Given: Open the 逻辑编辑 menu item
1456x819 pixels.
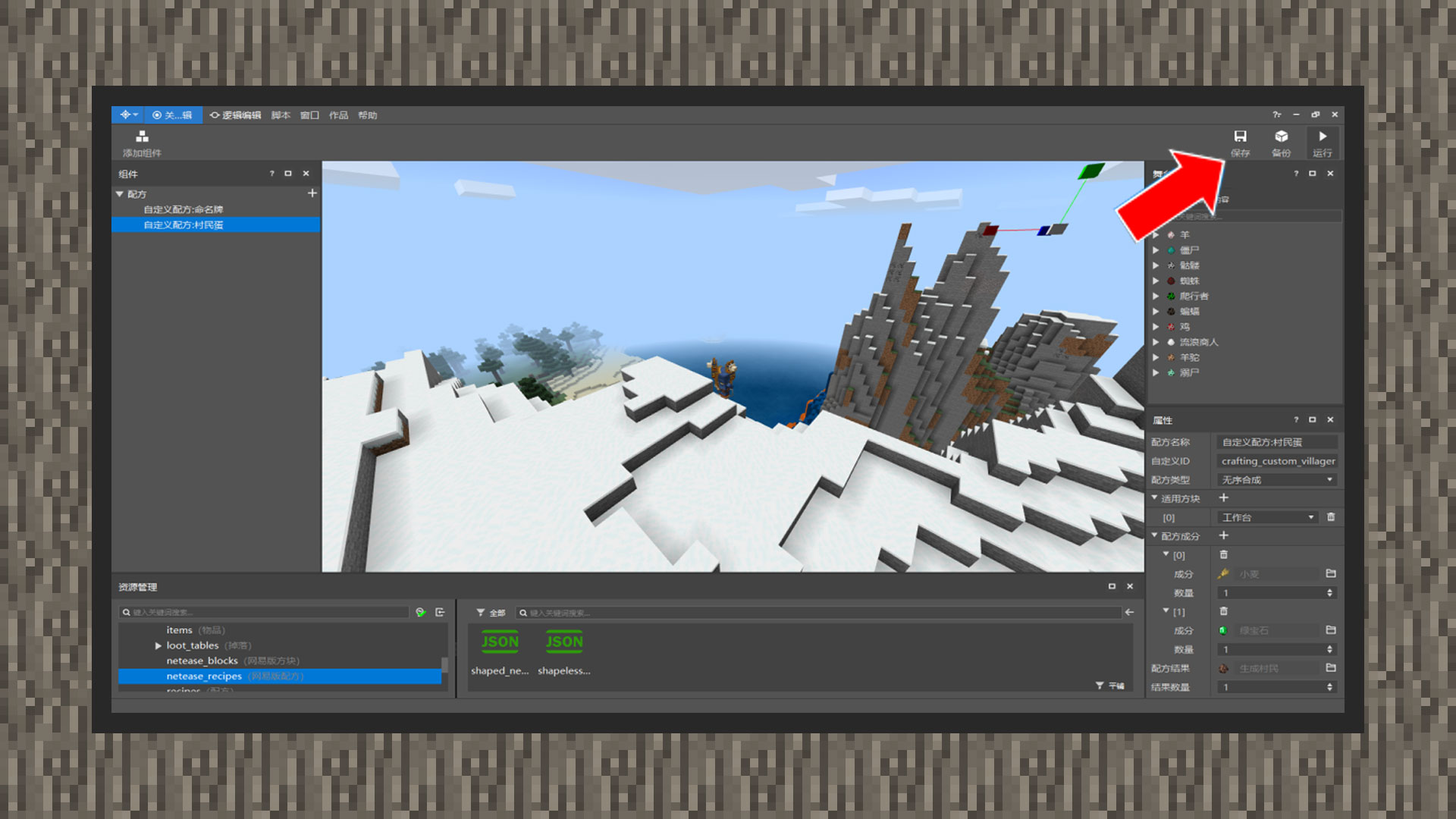Looking at the screenshot, I should coord(235,115).
